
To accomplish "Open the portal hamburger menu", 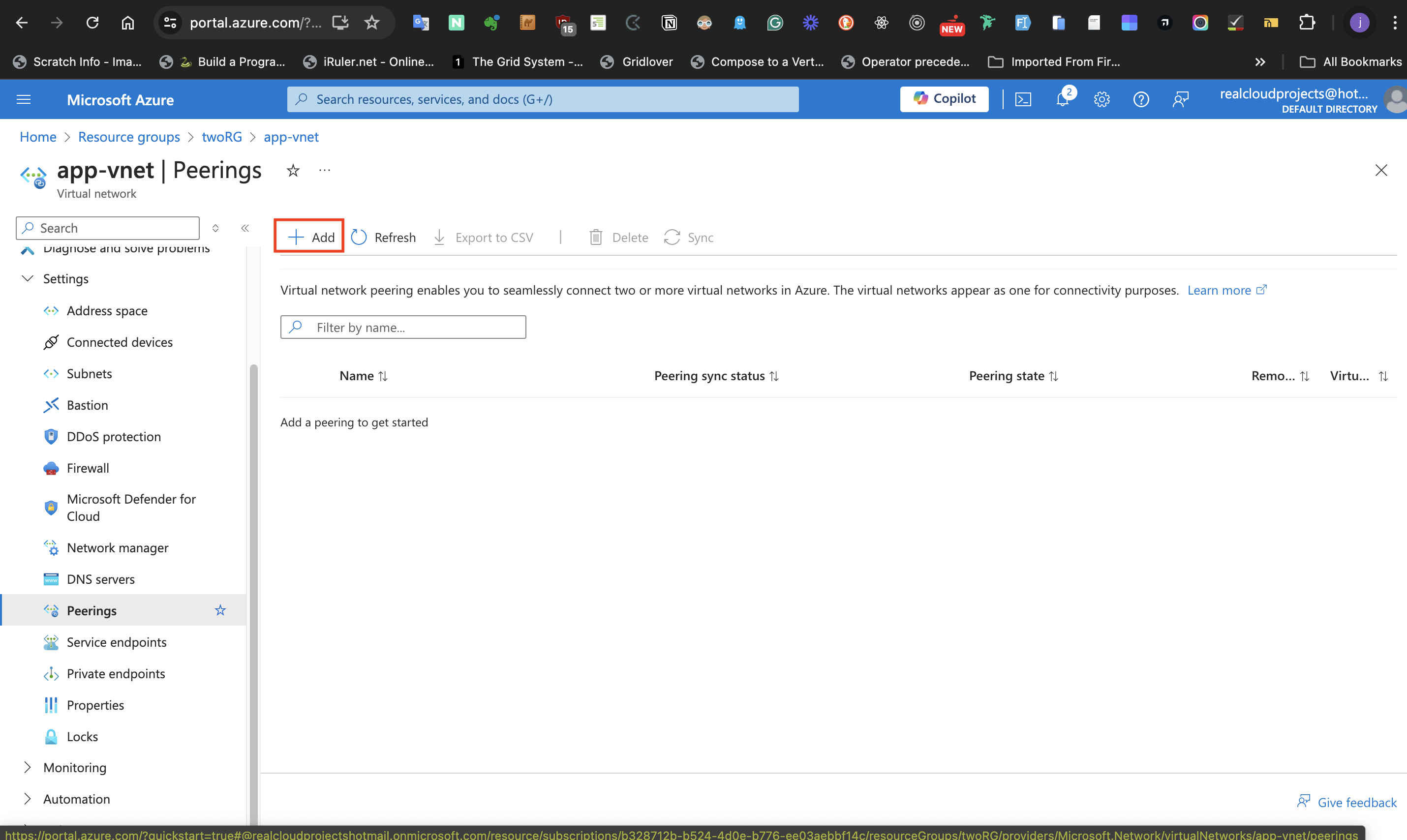I will pyautogui.click(x=24, y=100).
